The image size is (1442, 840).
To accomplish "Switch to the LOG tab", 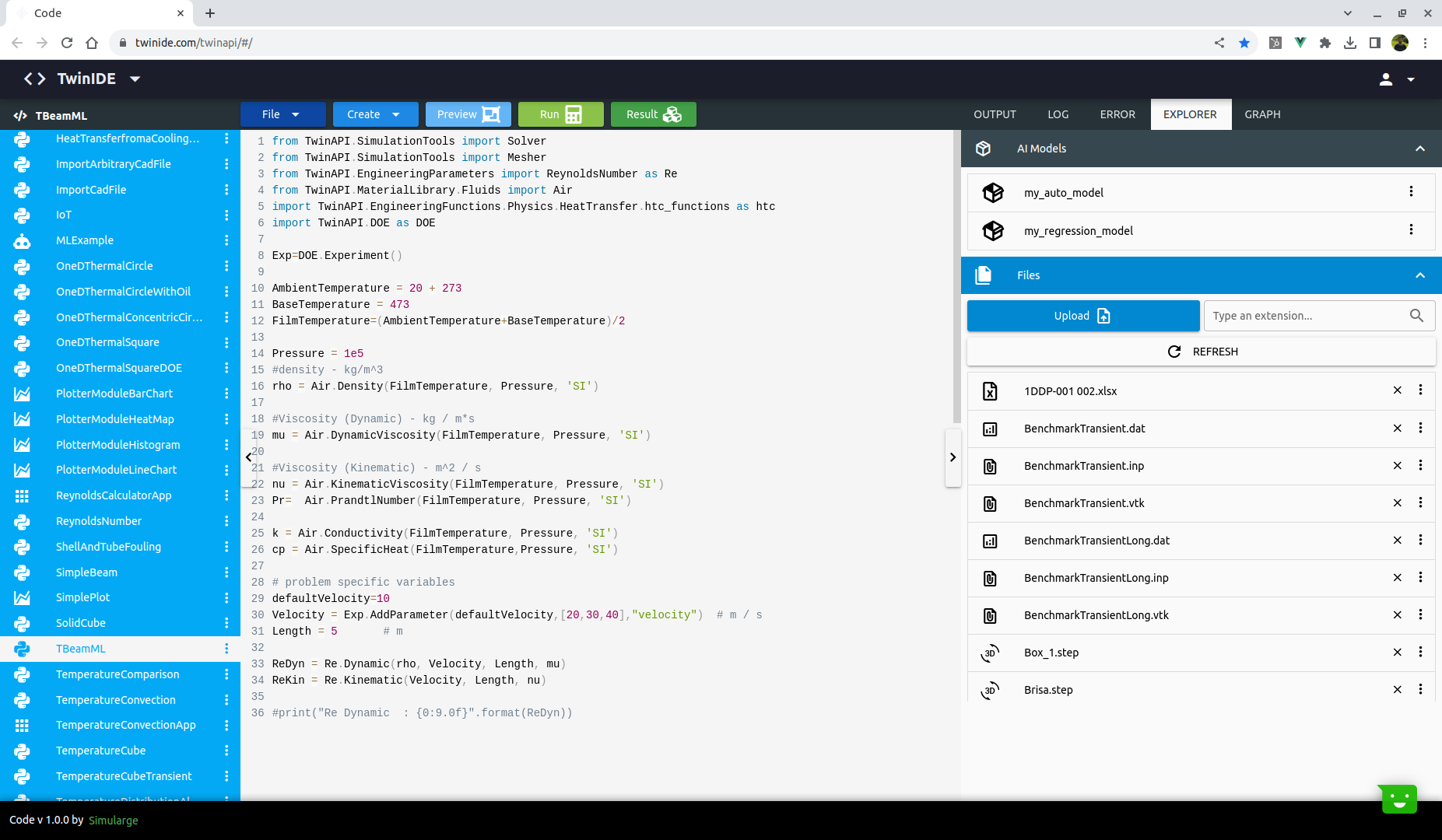I will point(1058,114).
